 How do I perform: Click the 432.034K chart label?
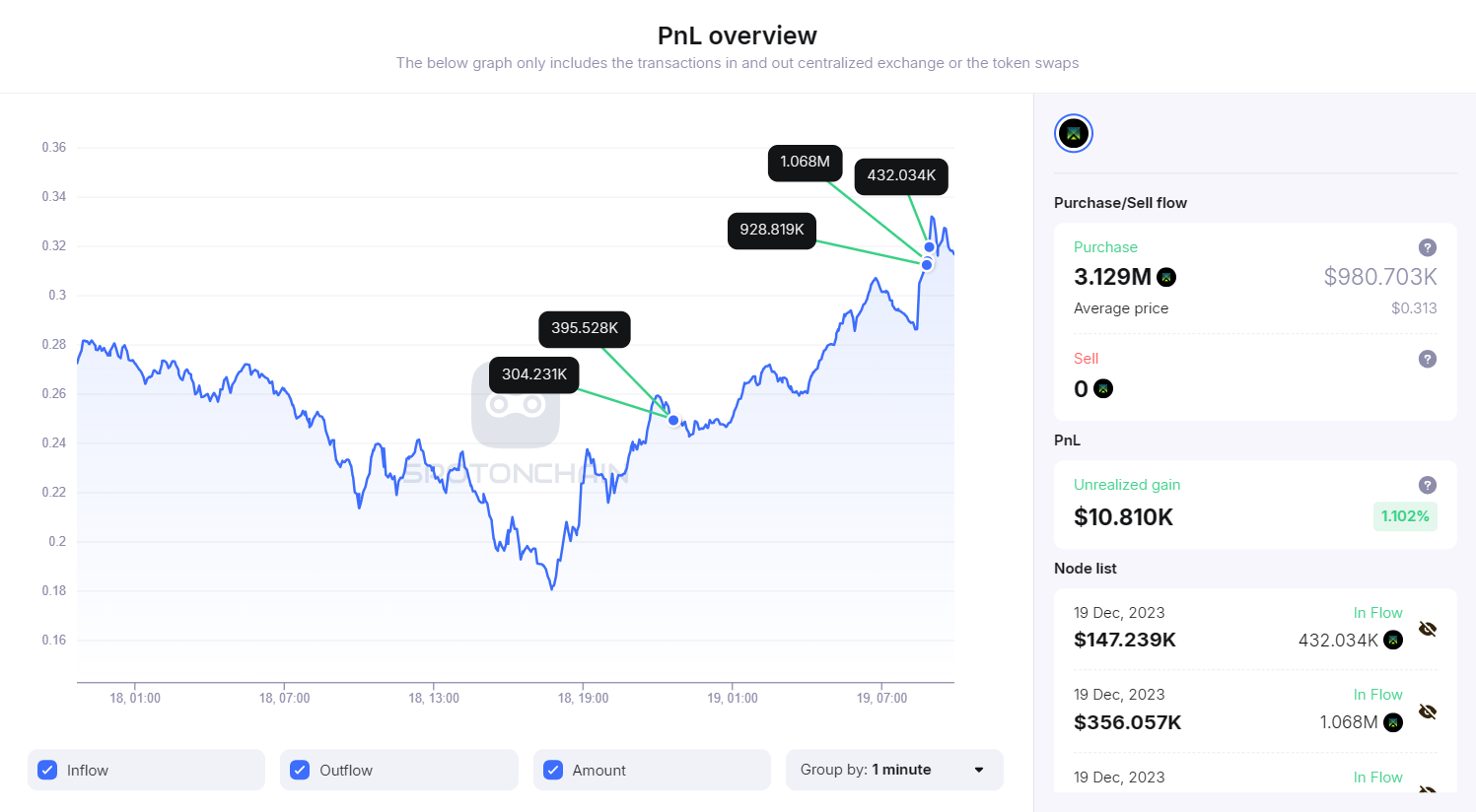pos(901,175)
